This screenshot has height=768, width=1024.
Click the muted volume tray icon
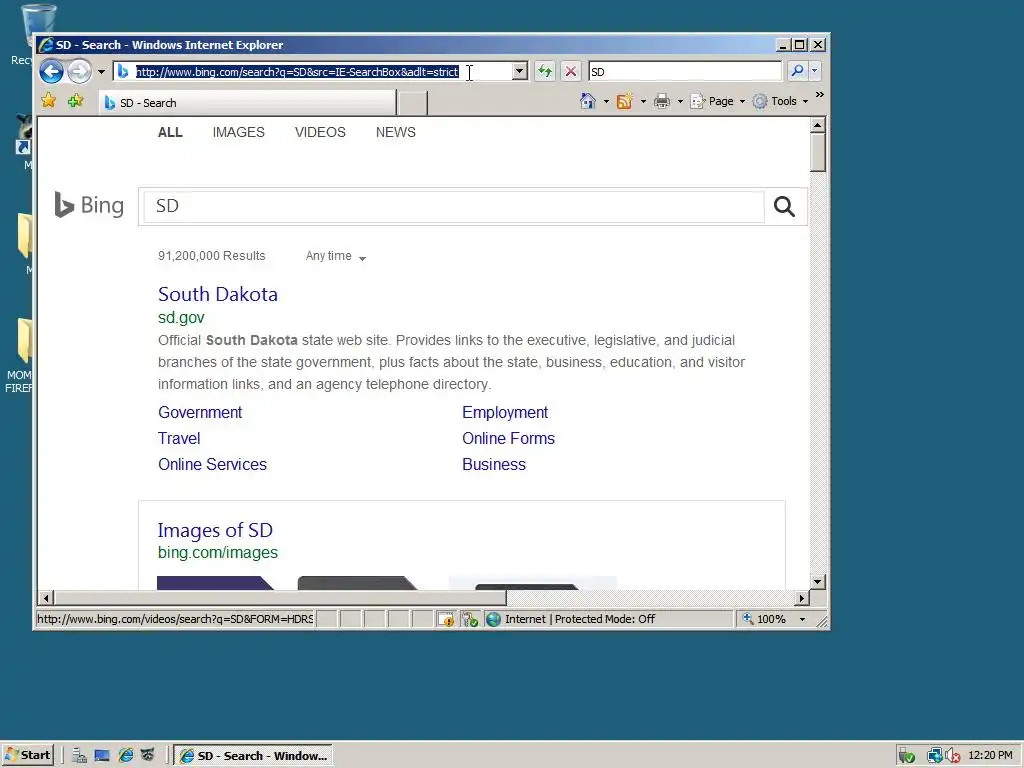pyautogui.click(x=953, y=756)
